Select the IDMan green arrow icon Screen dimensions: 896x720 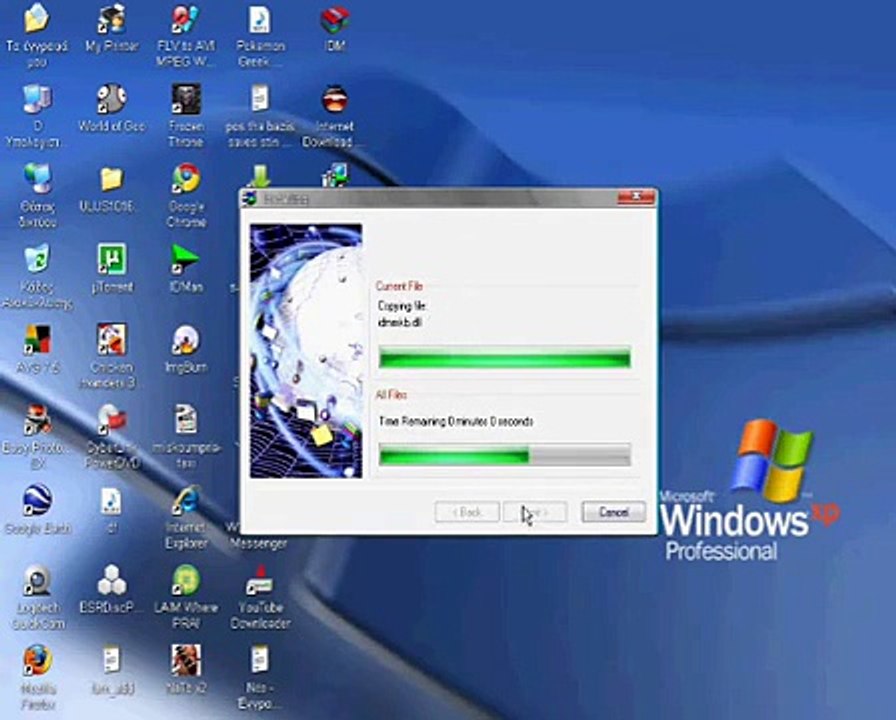[186, 259]
